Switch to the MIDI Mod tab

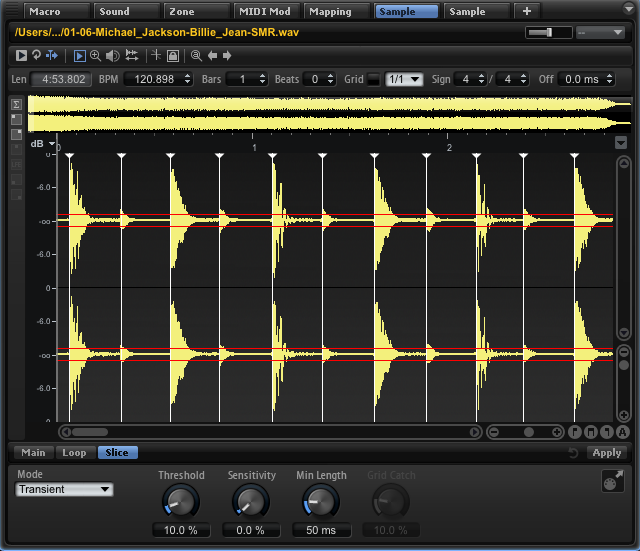coord(264,12)
